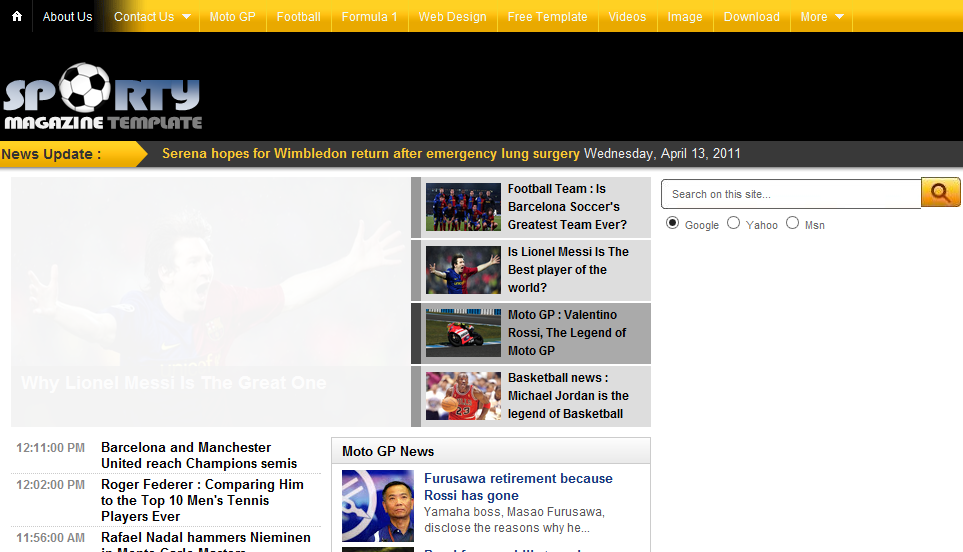Click the '12:11:00 PM' timestamp

click(50, 448)
